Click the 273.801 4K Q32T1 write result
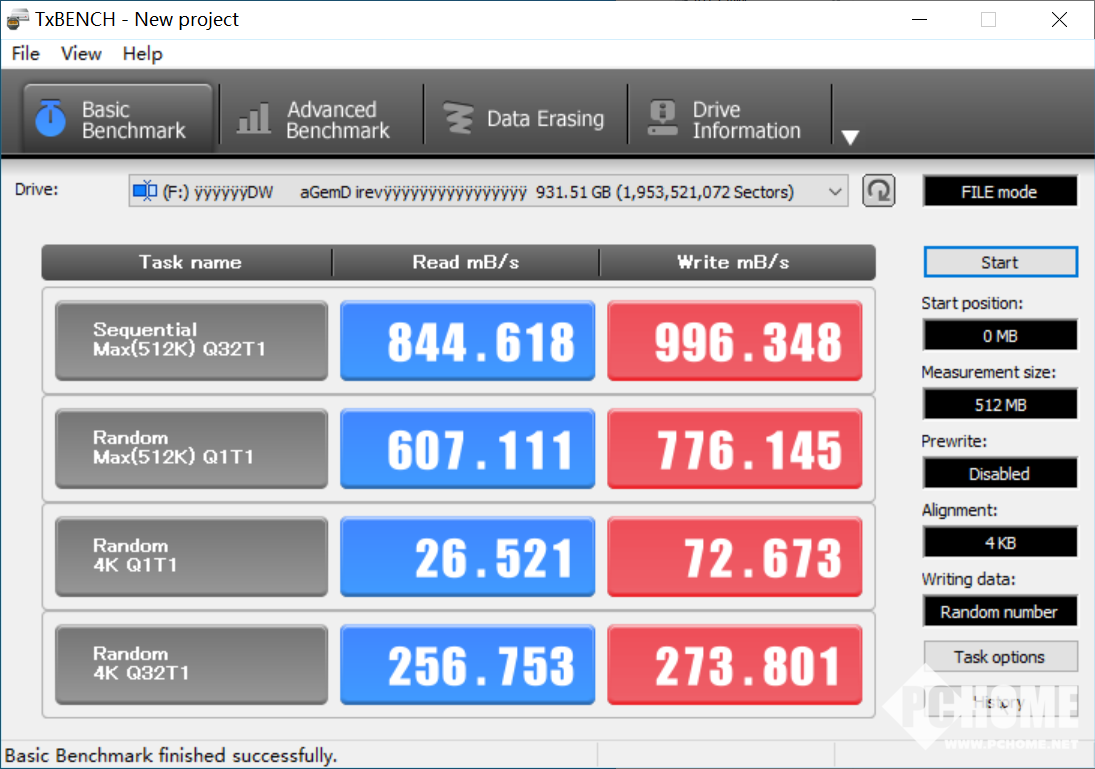The width and height of the screenshot is (1095, 769). tap(735, 664)
